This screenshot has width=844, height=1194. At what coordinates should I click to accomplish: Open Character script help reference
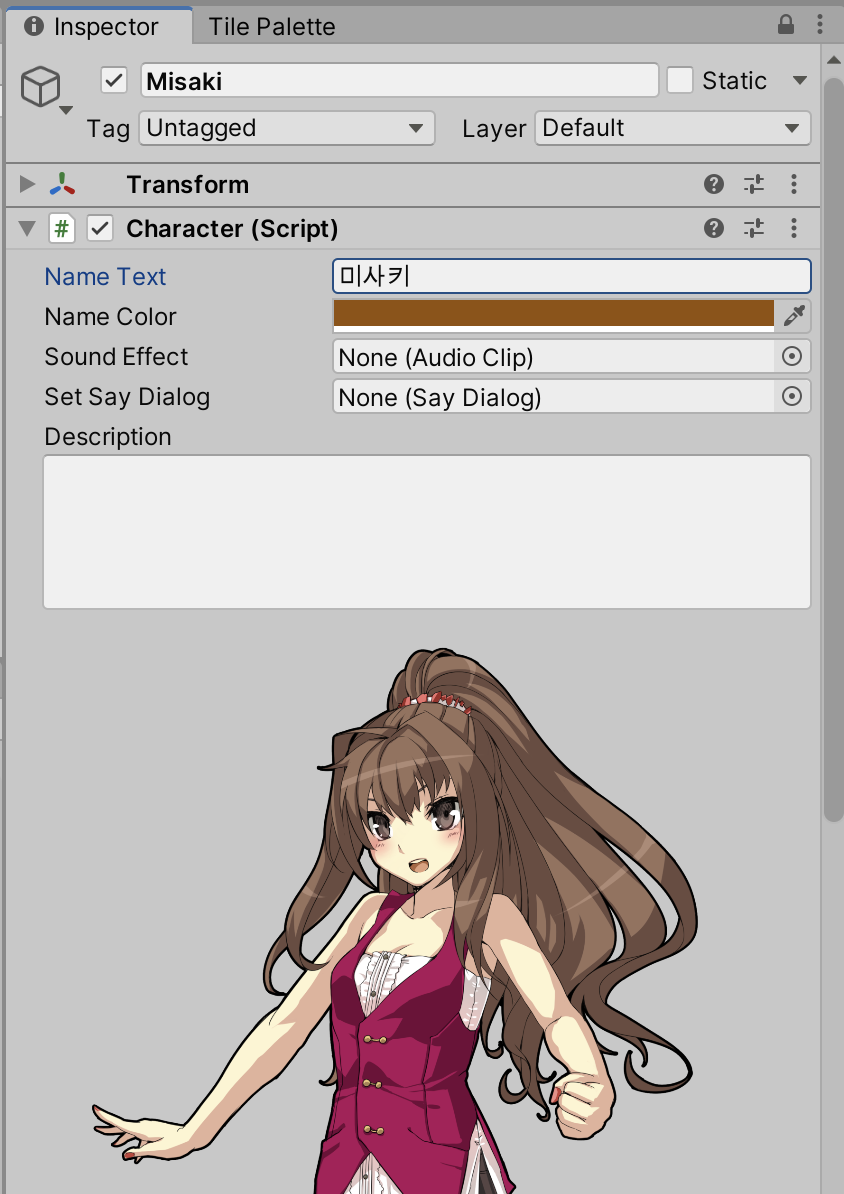pos(714,228)
